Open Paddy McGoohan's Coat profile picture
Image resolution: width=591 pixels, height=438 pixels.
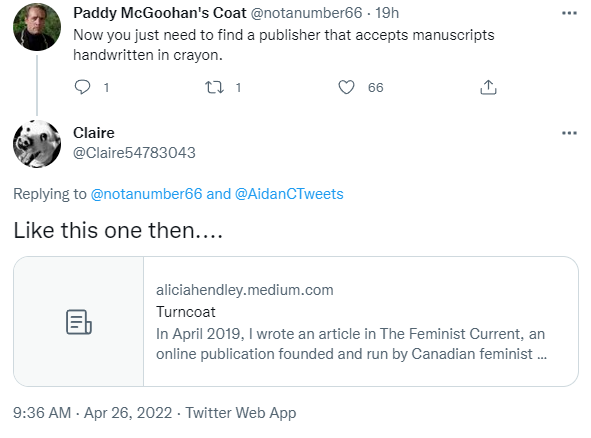pyautogui.click(x=37, y=27)
